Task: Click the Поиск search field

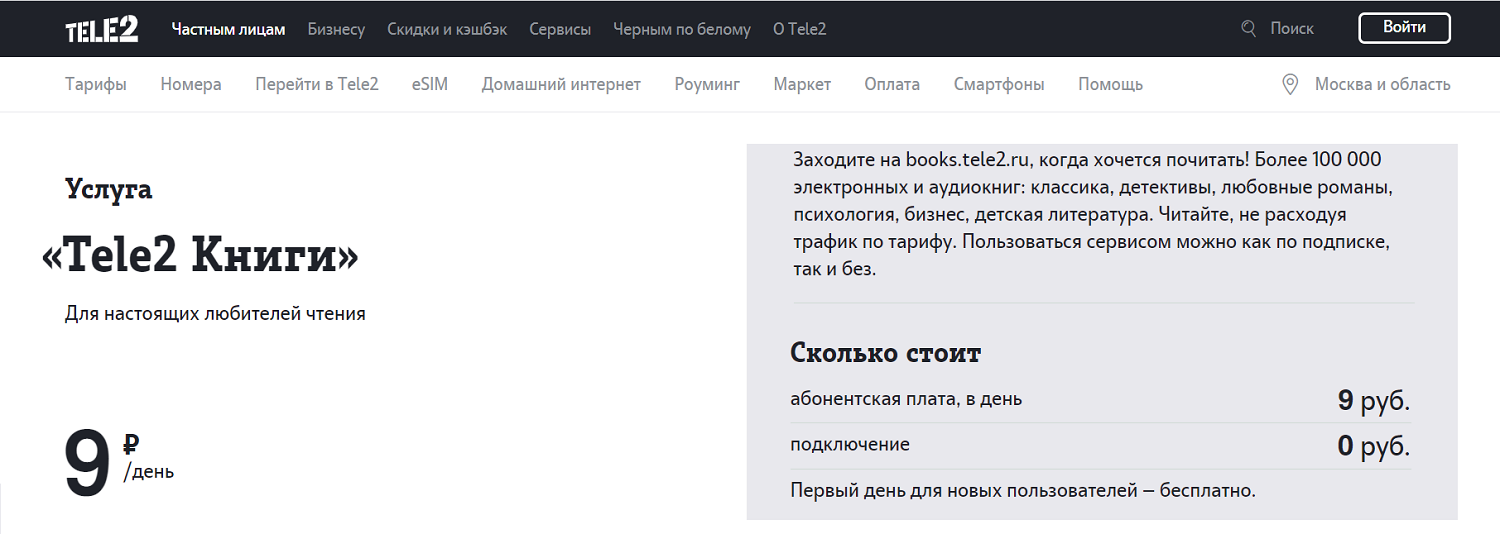Action: 1291,29
